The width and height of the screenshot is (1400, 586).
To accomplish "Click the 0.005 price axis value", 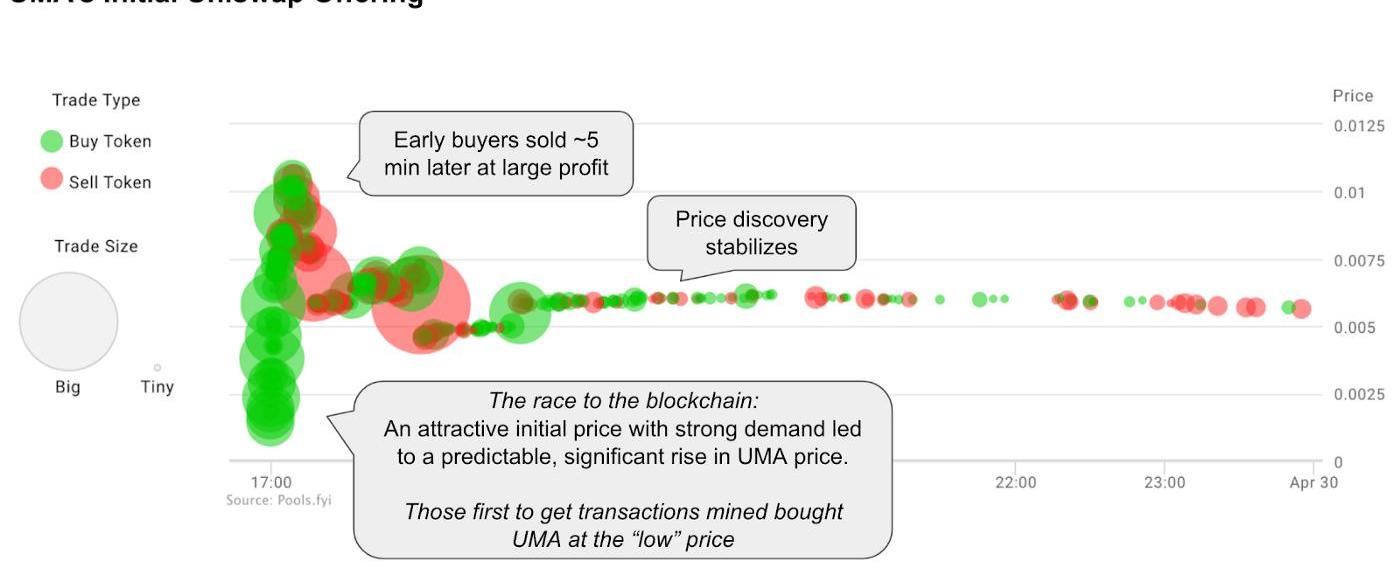I will [x=1354, y=328].
